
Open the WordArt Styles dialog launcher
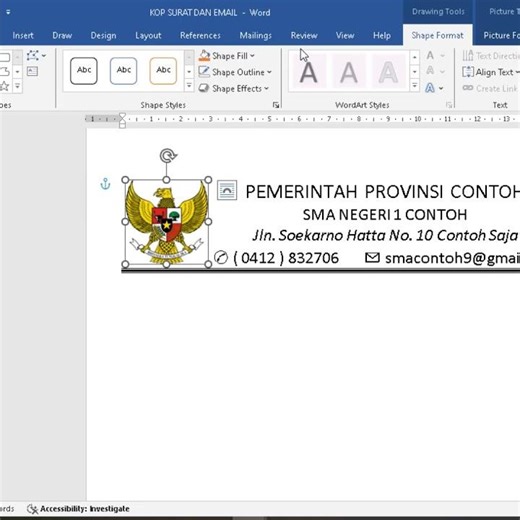coord(449,105)
